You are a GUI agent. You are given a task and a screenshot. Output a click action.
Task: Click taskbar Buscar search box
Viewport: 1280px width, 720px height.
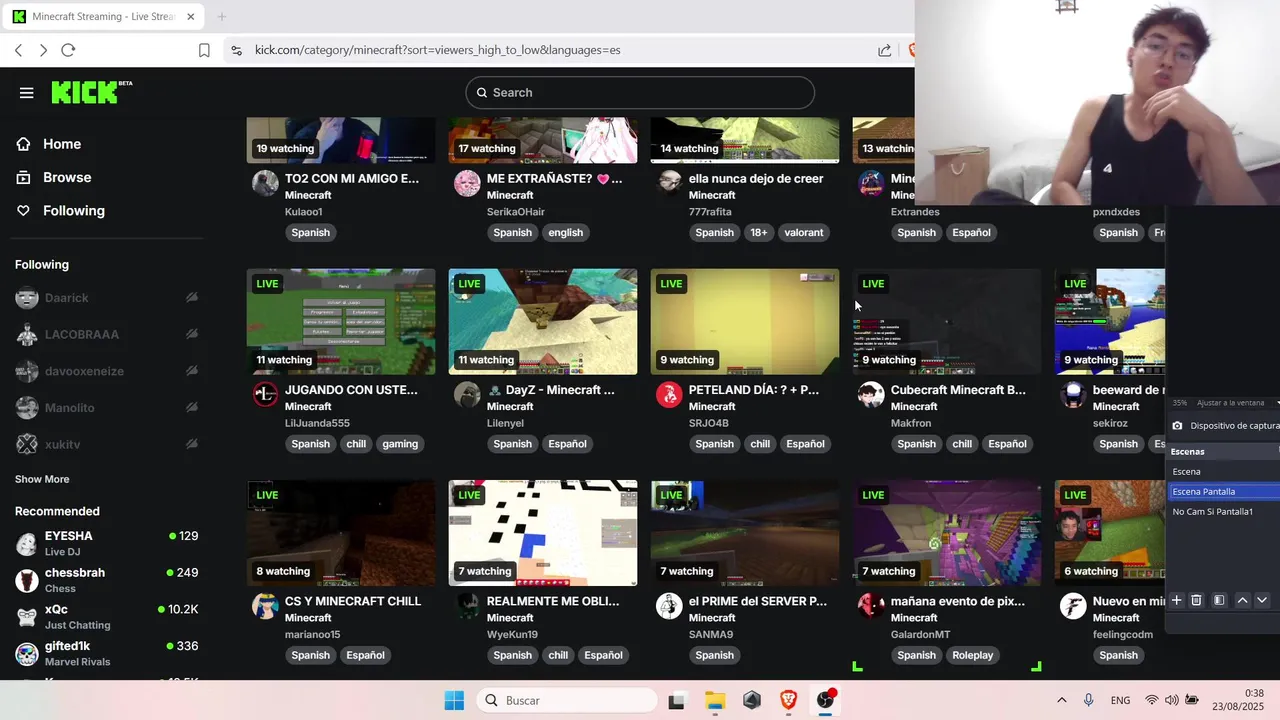pyautogui.click(x=565, y=700)
